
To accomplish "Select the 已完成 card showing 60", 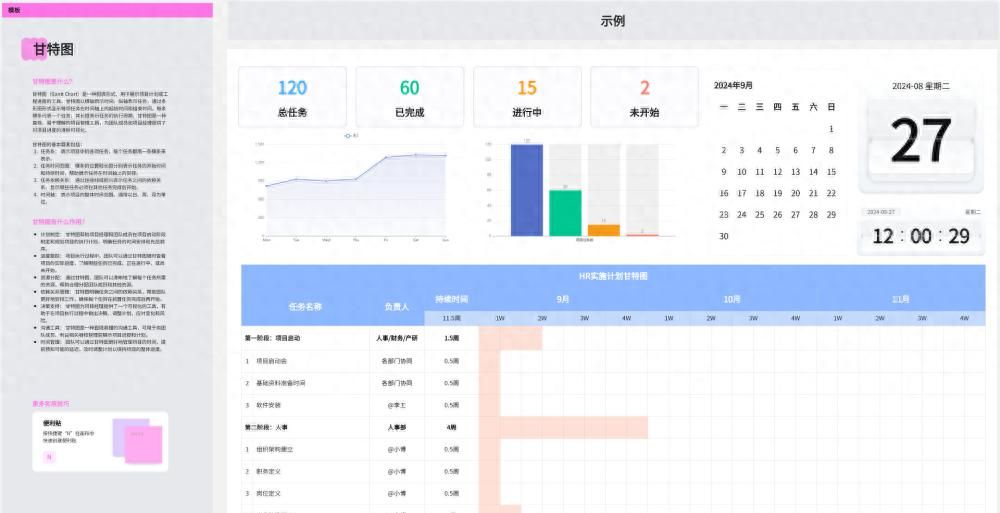I will coord(409,97).
